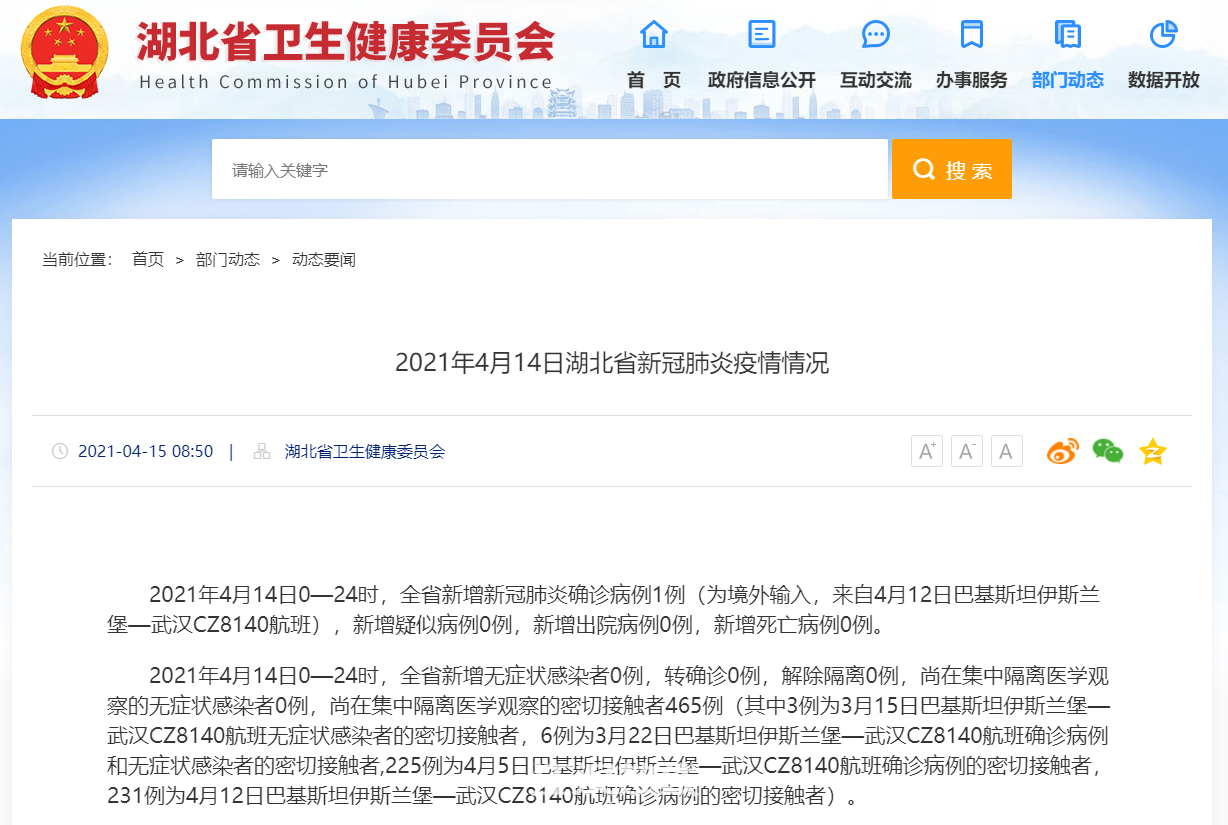Open 首页 navigation menu
The height and width of the screenshot is (825, 1228).
[x=654, y=80]
